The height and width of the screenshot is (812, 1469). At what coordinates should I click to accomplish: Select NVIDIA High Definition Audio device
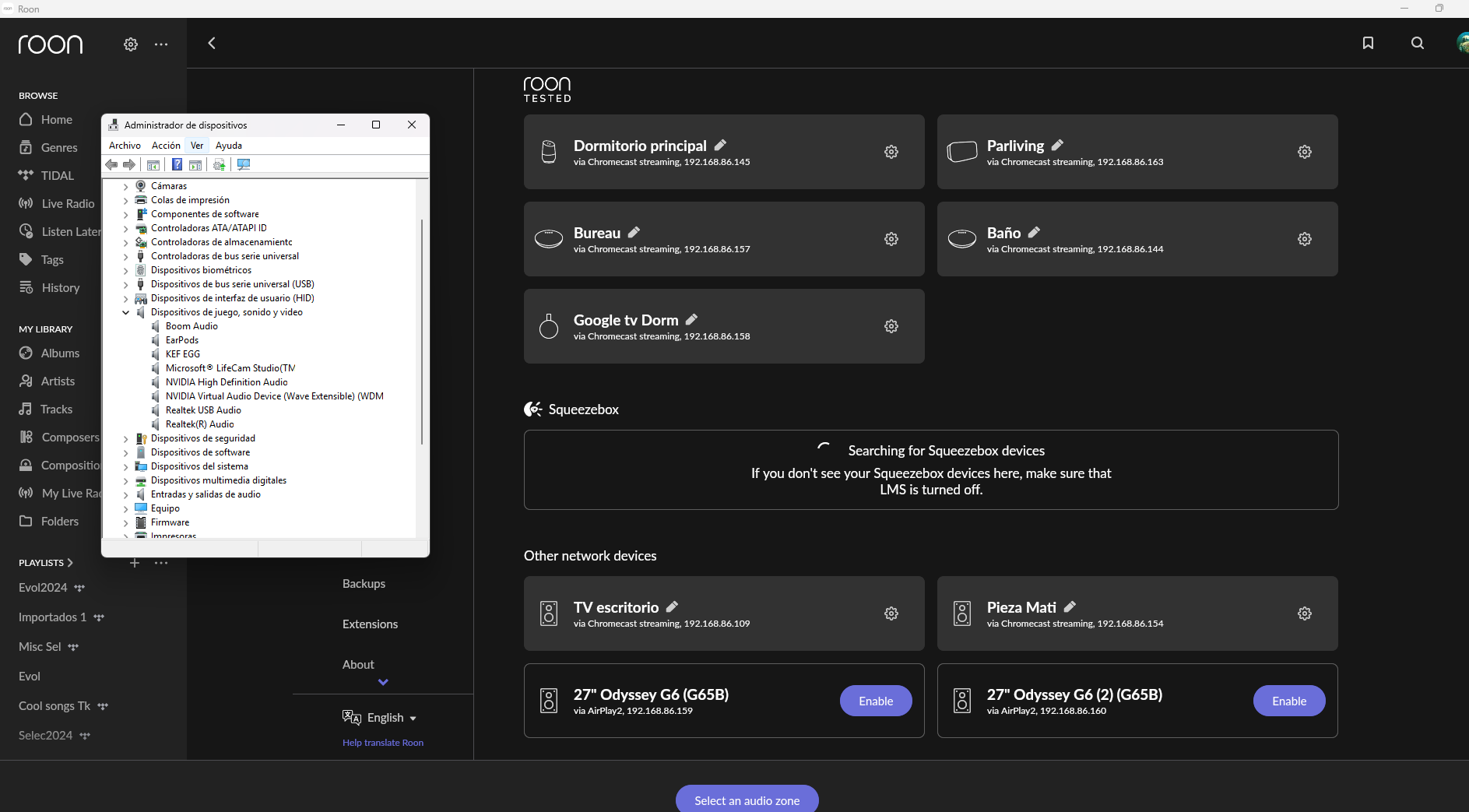pos(227,382)
